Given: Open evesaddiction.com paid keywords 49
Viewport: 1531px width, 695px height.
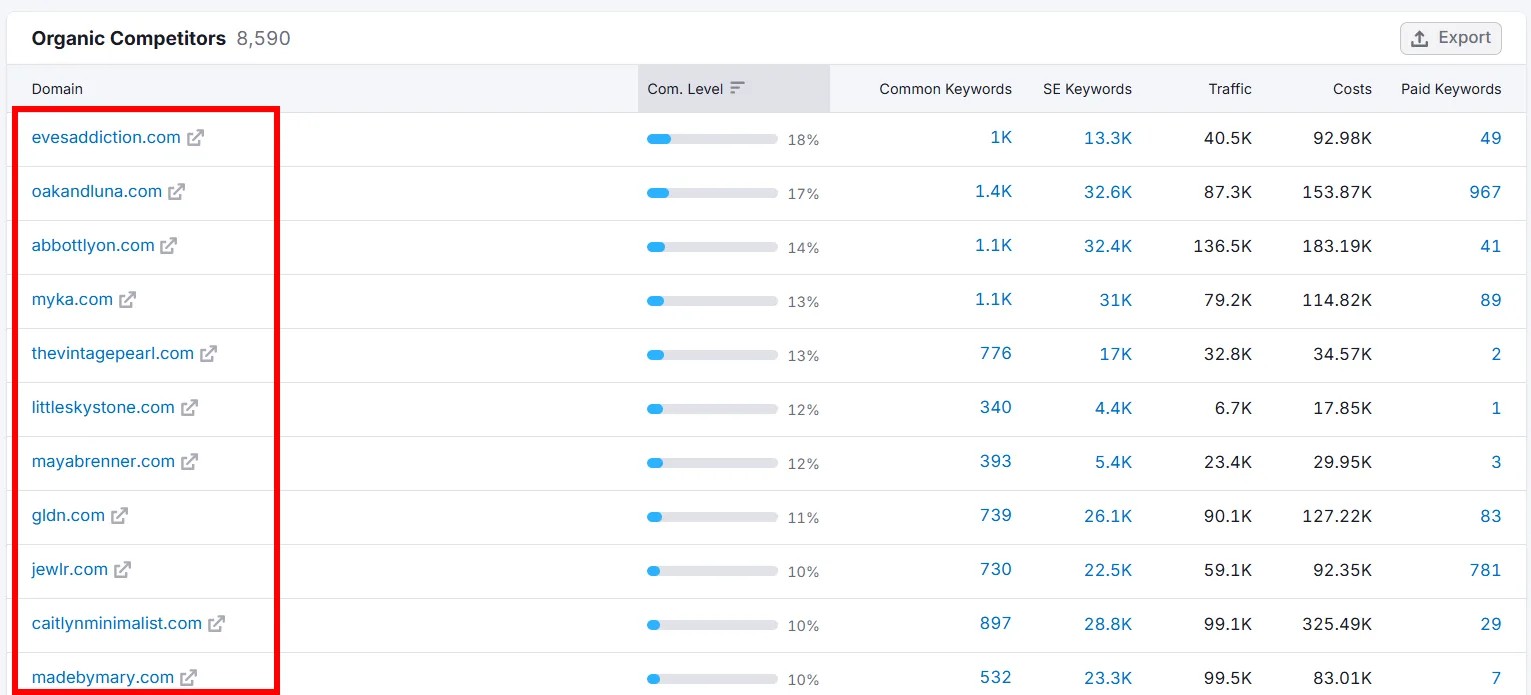Looking at the screenshot, I should pos(1491,137).
